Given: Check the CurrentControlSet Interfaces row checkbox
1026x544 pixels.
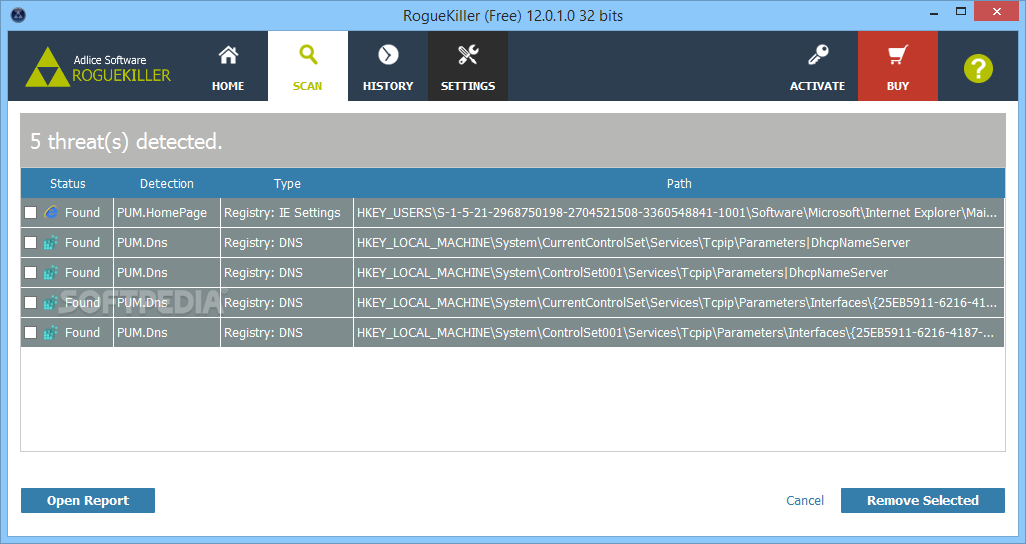Looking at the screenshot, I should tap(30, 302).
